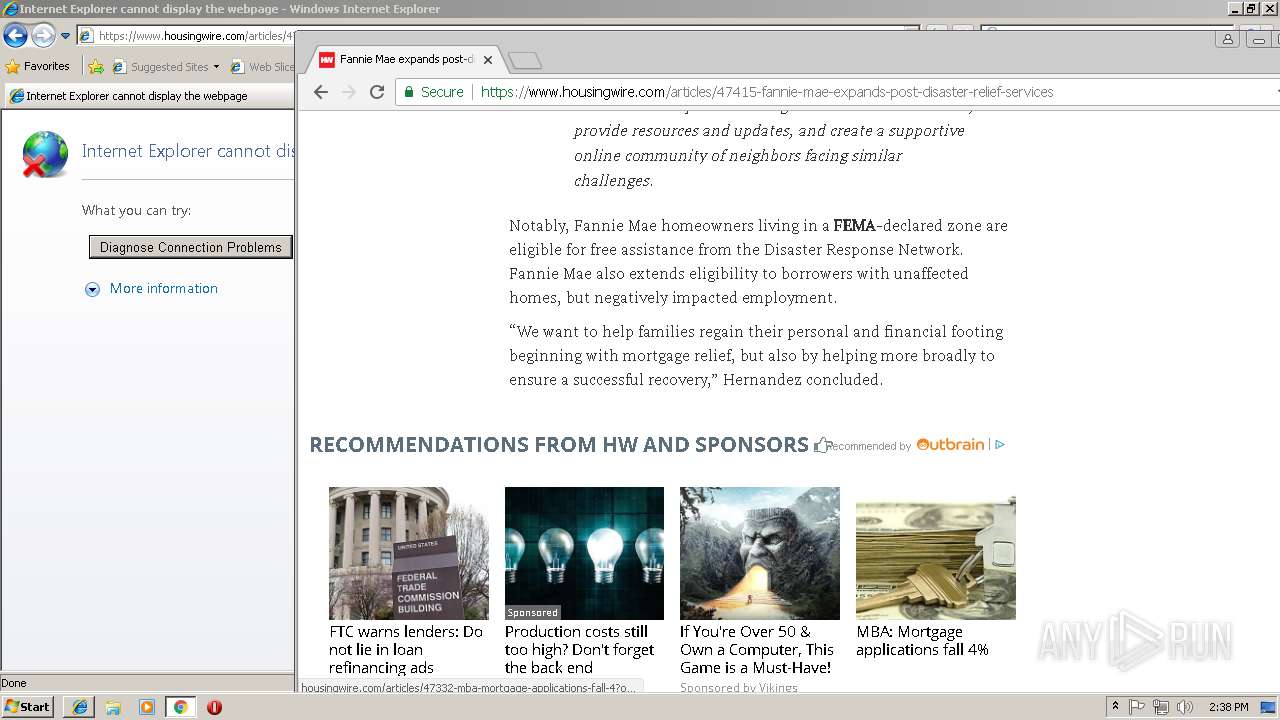Open the Chrome profile user icon
This screenshot has height=720, width=1280.
1227,39
